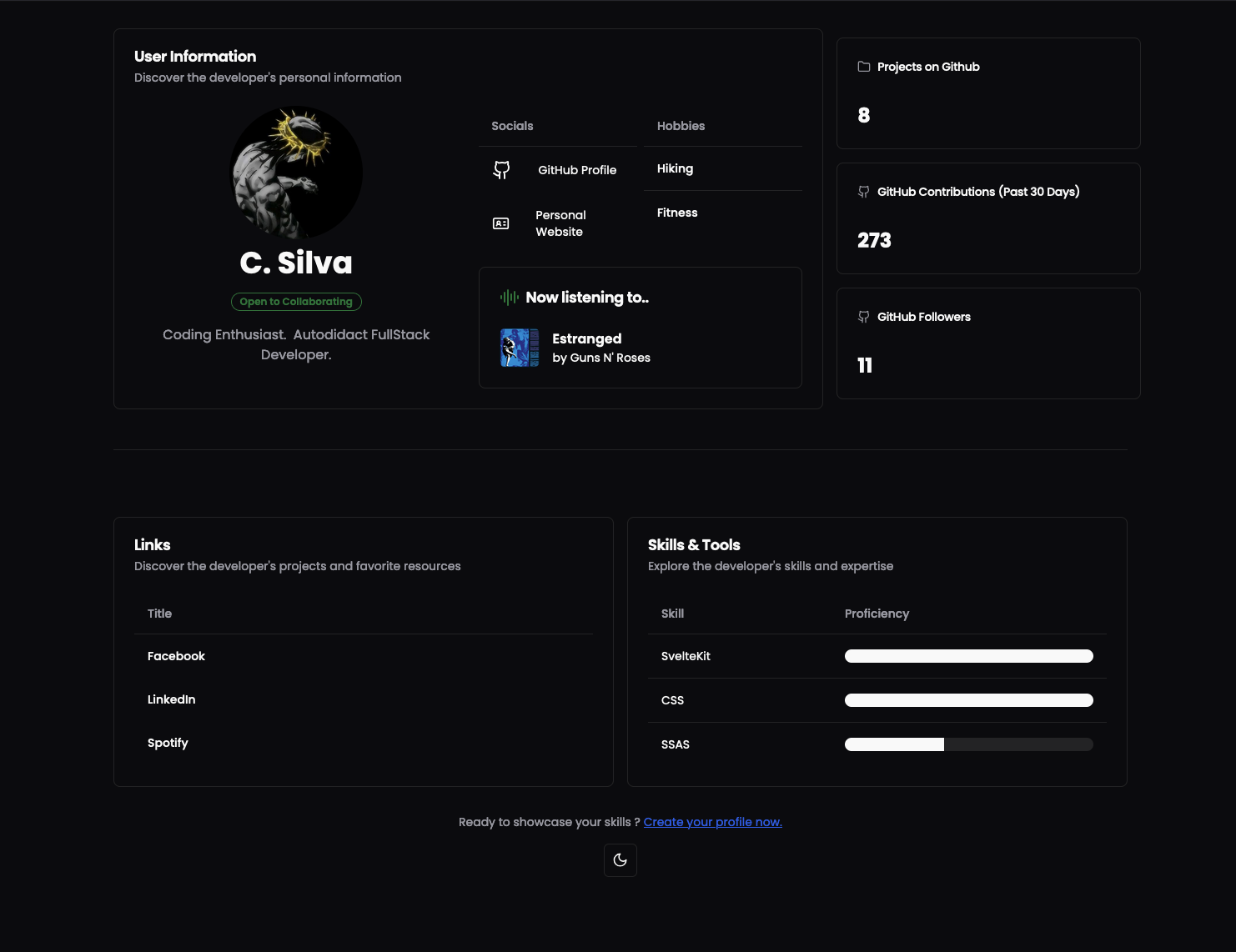
Task: Click the Links section heading
Action: tap(153, 544)
